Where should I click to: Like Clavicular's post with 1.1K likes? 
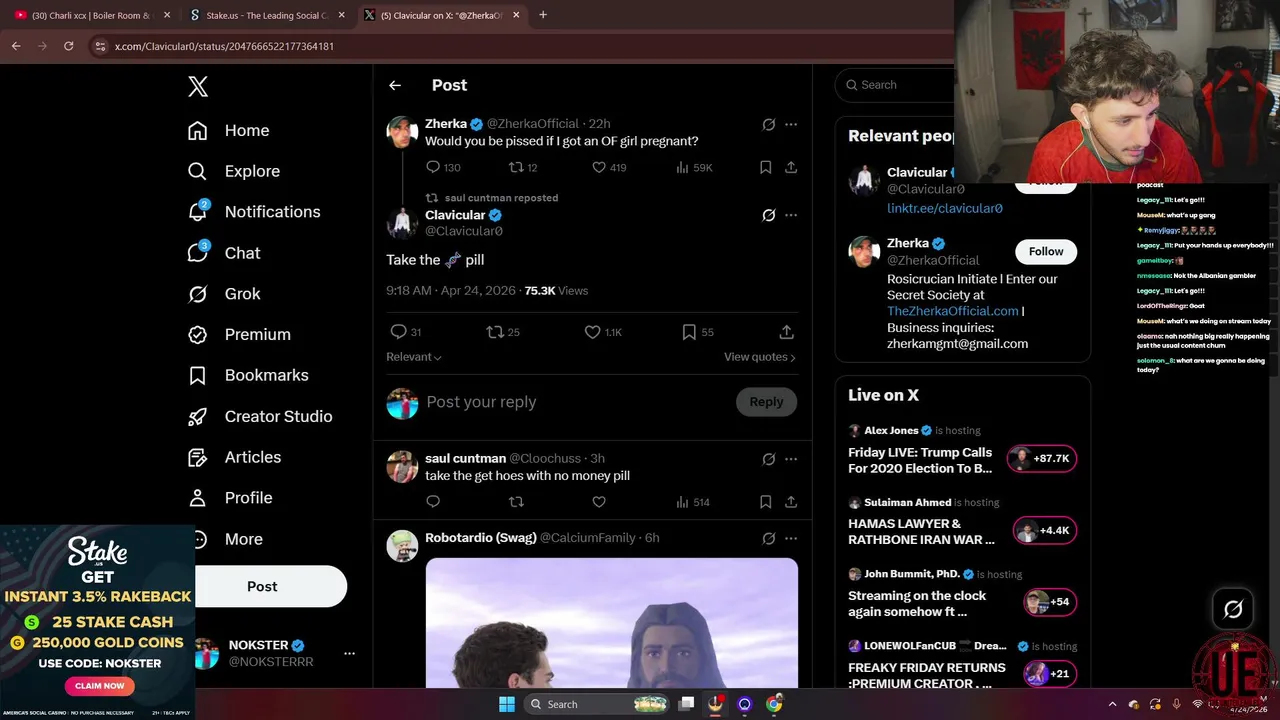click(x=603, y=332)
